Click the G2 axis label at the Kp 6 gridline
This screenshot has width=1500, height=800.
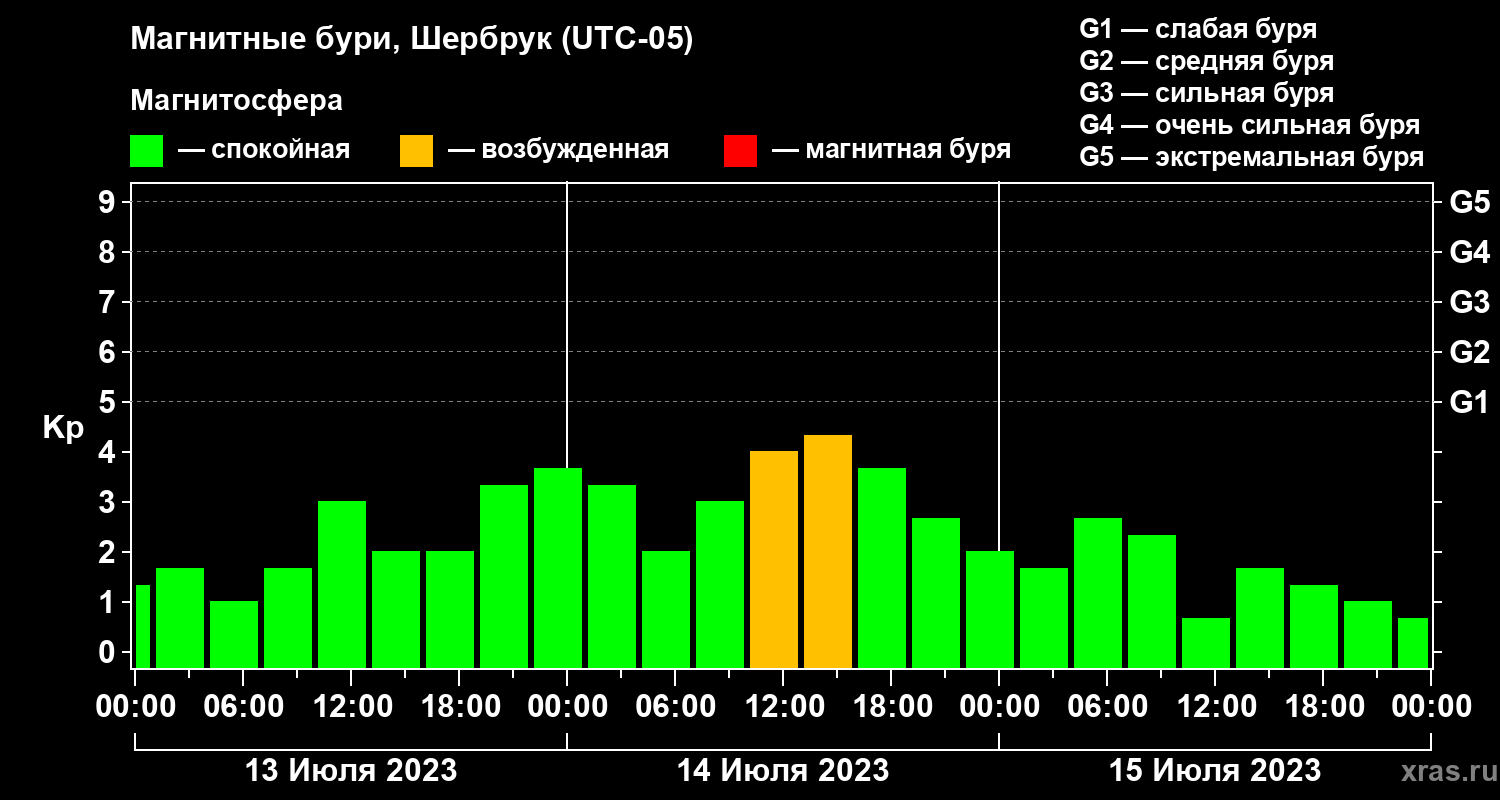1469,352
